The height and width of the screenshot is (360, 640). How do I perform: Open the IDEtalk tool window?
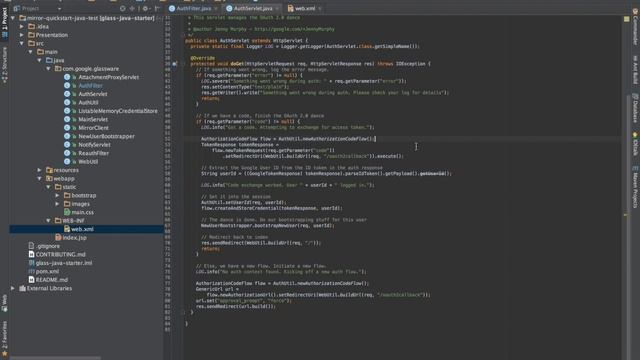[635, 144]
